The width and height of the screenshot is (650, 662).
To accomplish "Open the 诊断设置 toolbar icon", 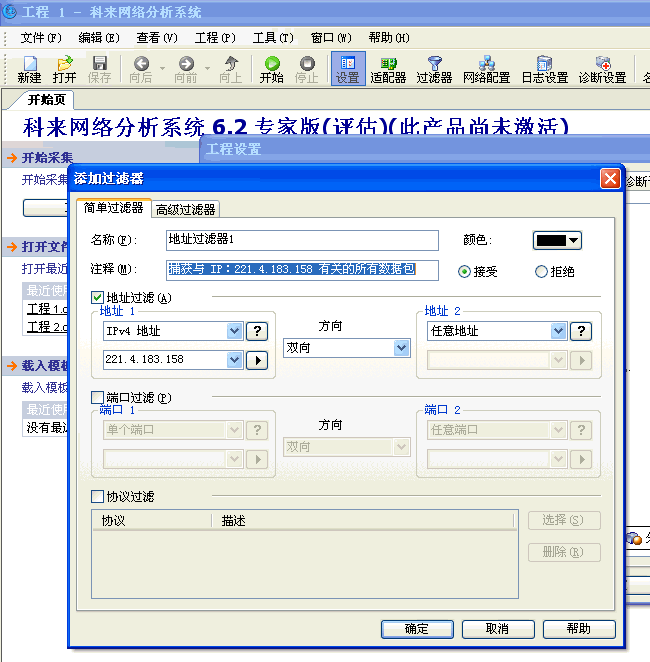I will pyautogui.click(x=602, y=69).
